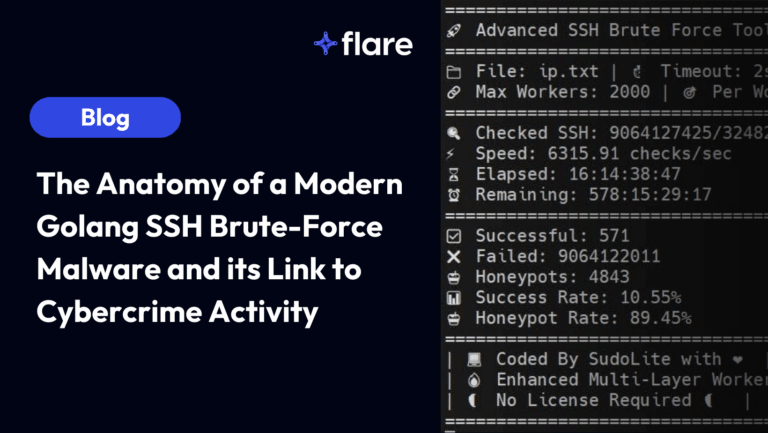Click the link icon next to Max Workers
Image resolution: width=768 pixels, height=433 pixels.
tap(453, 92)
